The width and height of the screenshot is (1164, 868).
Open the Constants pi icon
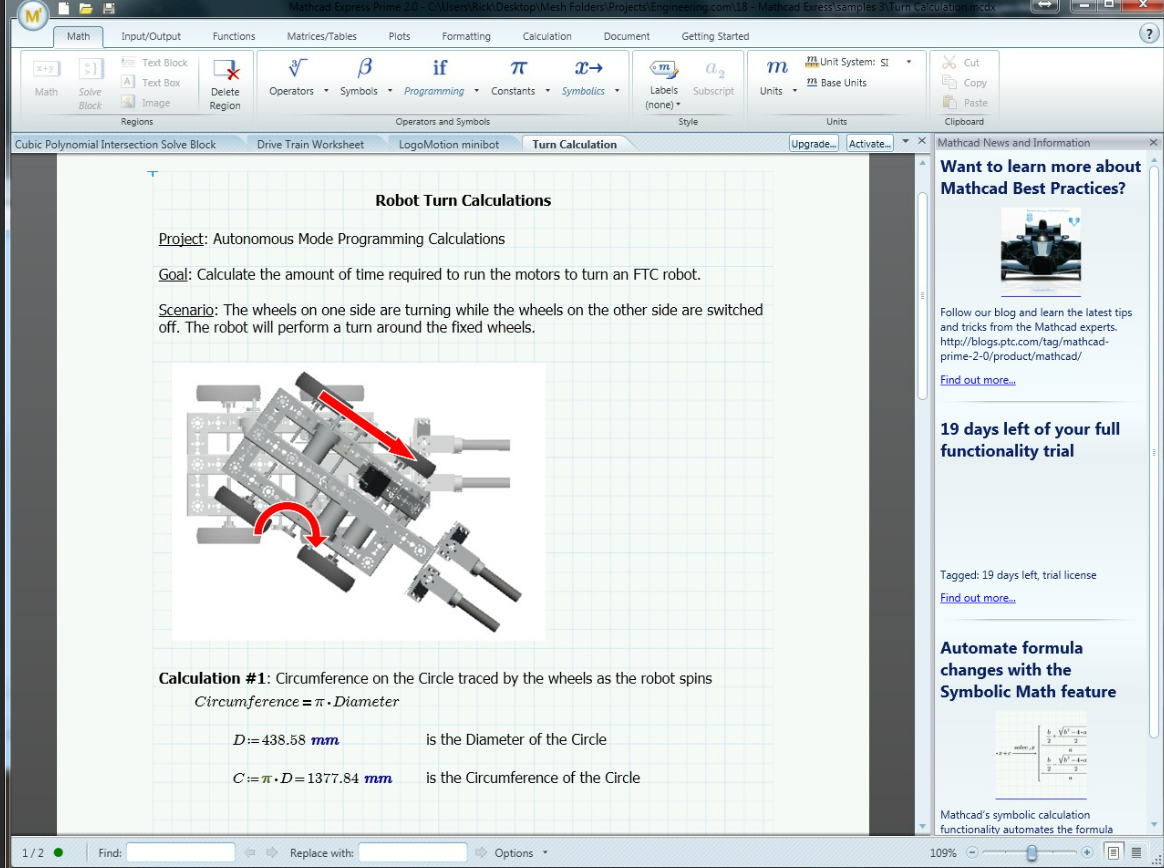[x=518, y=68]
